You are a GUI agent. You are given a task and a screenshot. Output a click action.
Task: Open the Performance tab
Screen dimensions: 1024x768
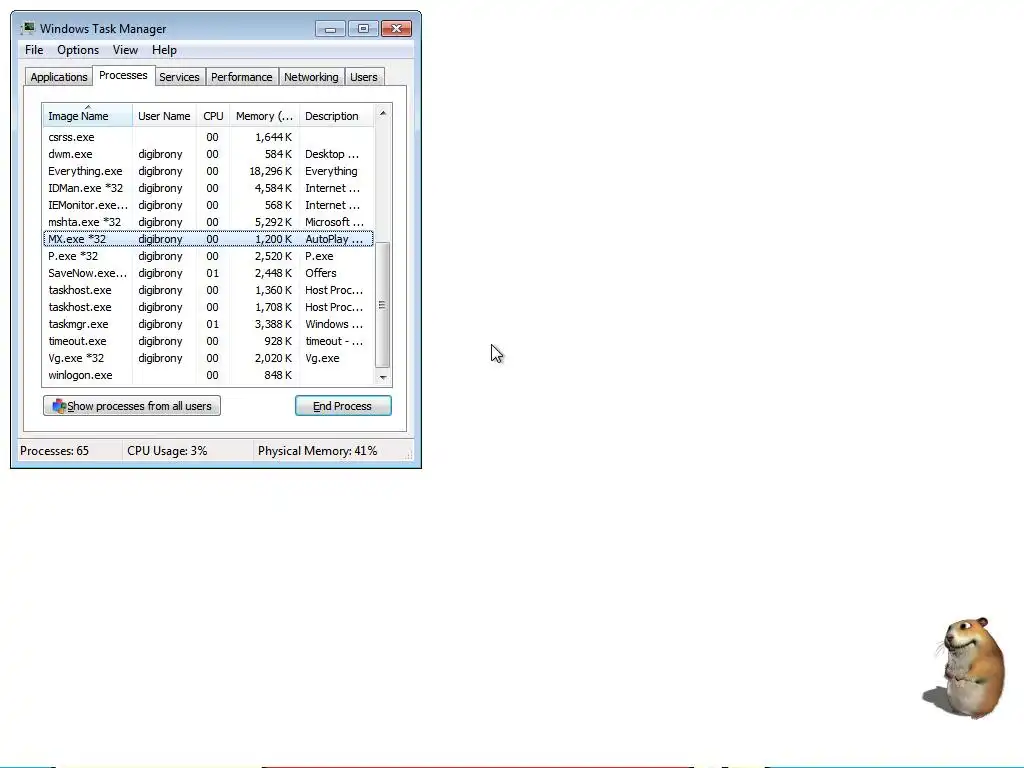click(x=242, y=77)
